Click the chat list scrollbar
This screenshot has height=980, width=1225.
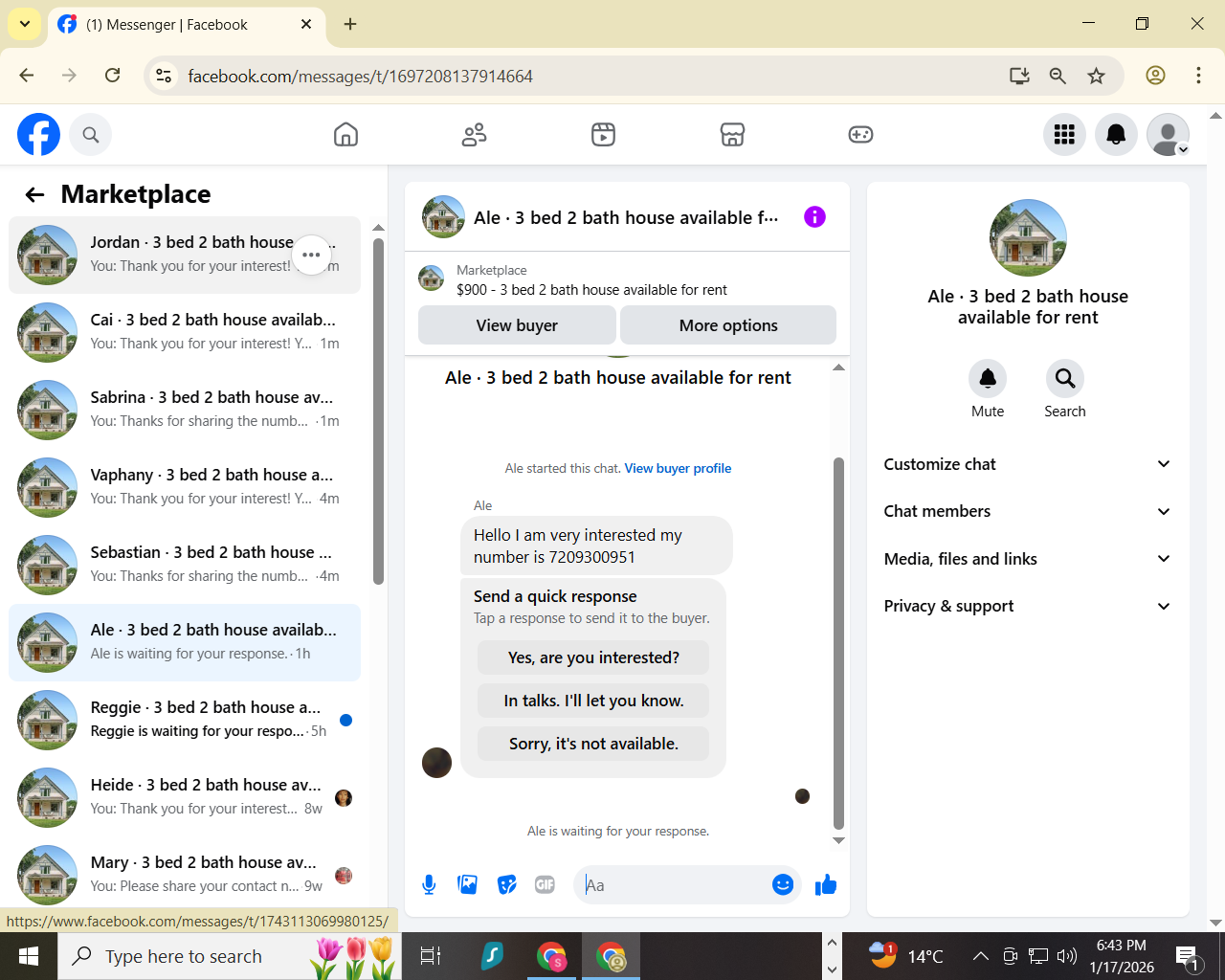coord(378,412)
